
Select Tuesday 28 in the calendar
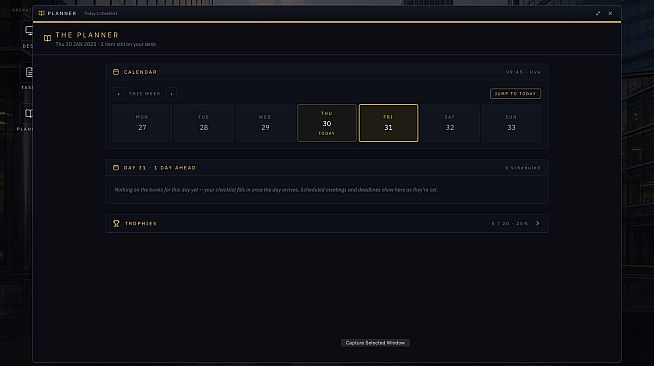tap(204, 123)
